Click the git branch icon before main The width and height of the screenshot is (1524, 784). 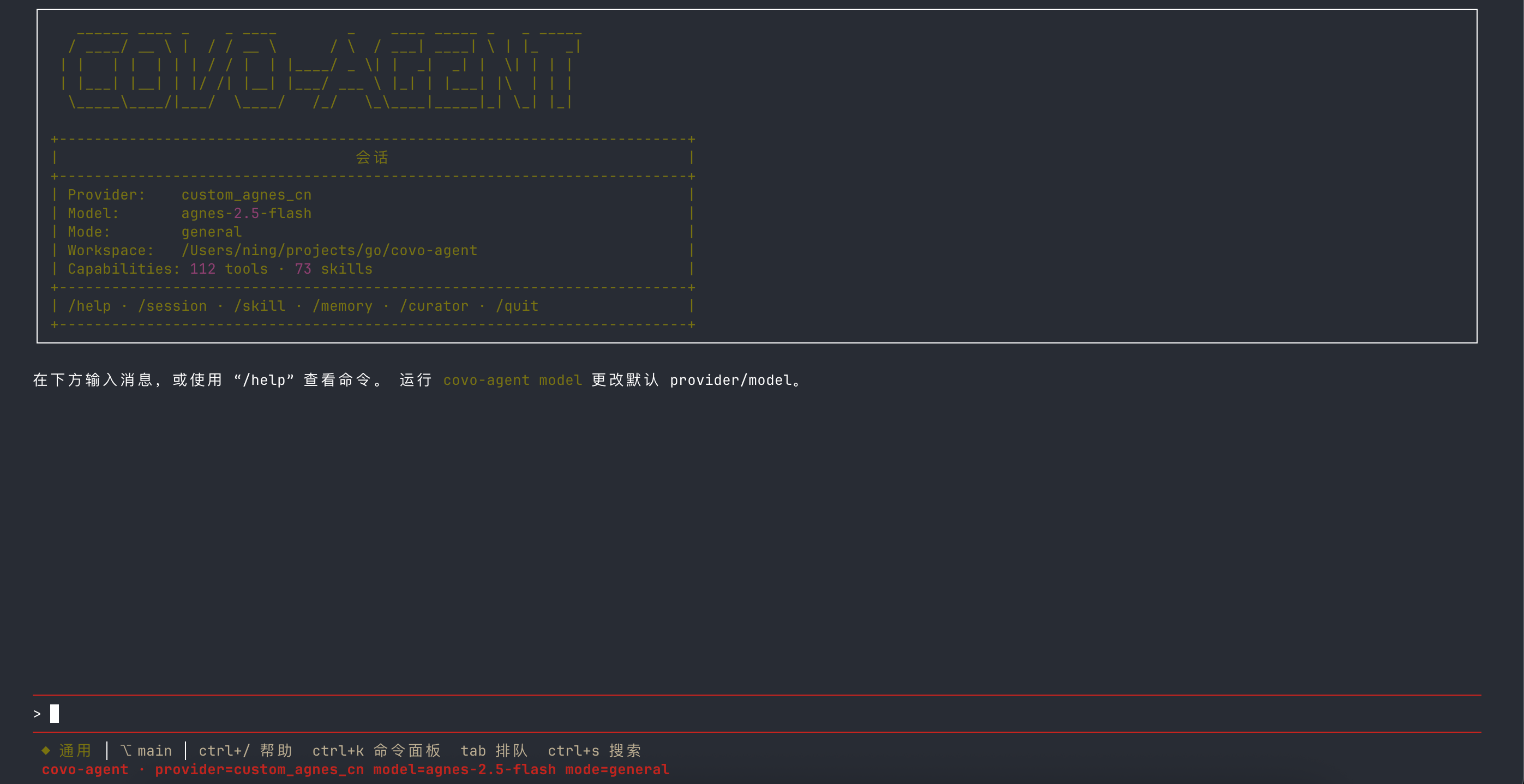click(125, 750)
